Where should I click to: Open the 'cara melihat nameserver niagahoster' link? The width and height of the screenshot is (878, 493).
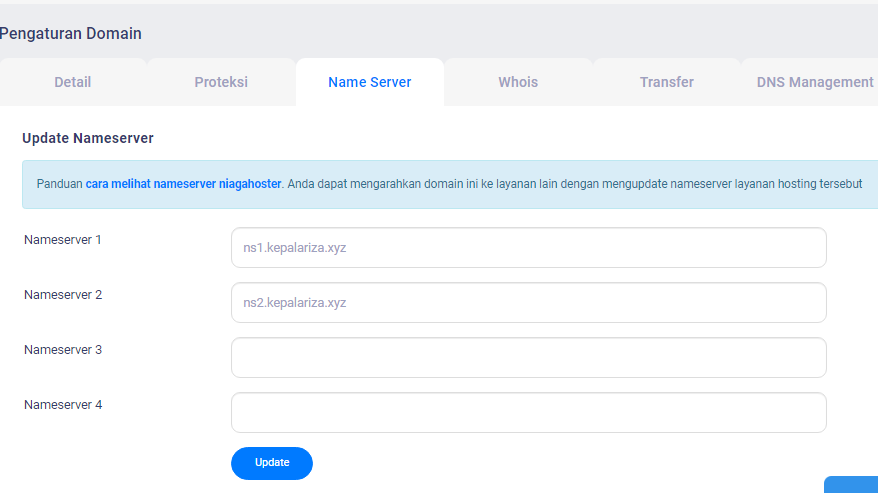[184, 184]
